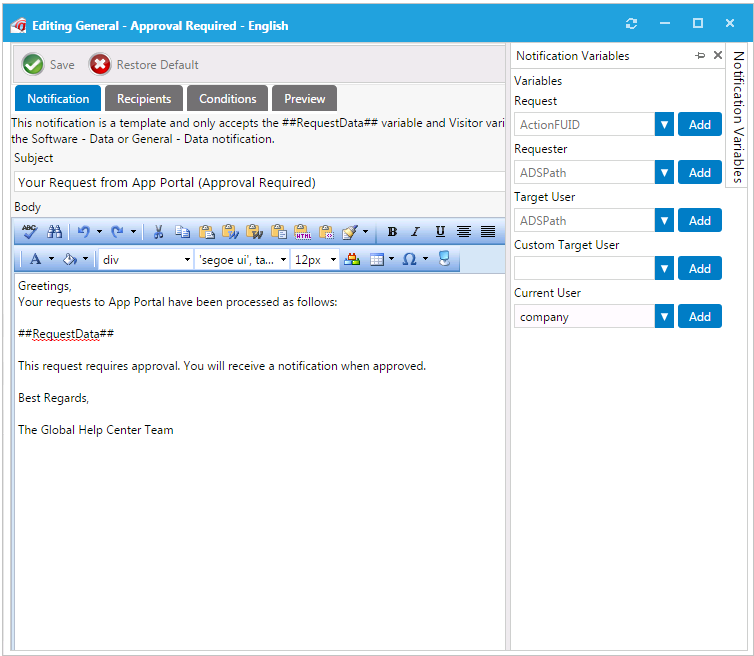The height and width of the screenshot is (656, 754).
Task: Expand the Request variable dropdown showing ActionFUID
Action: click(x=664, y=125)
